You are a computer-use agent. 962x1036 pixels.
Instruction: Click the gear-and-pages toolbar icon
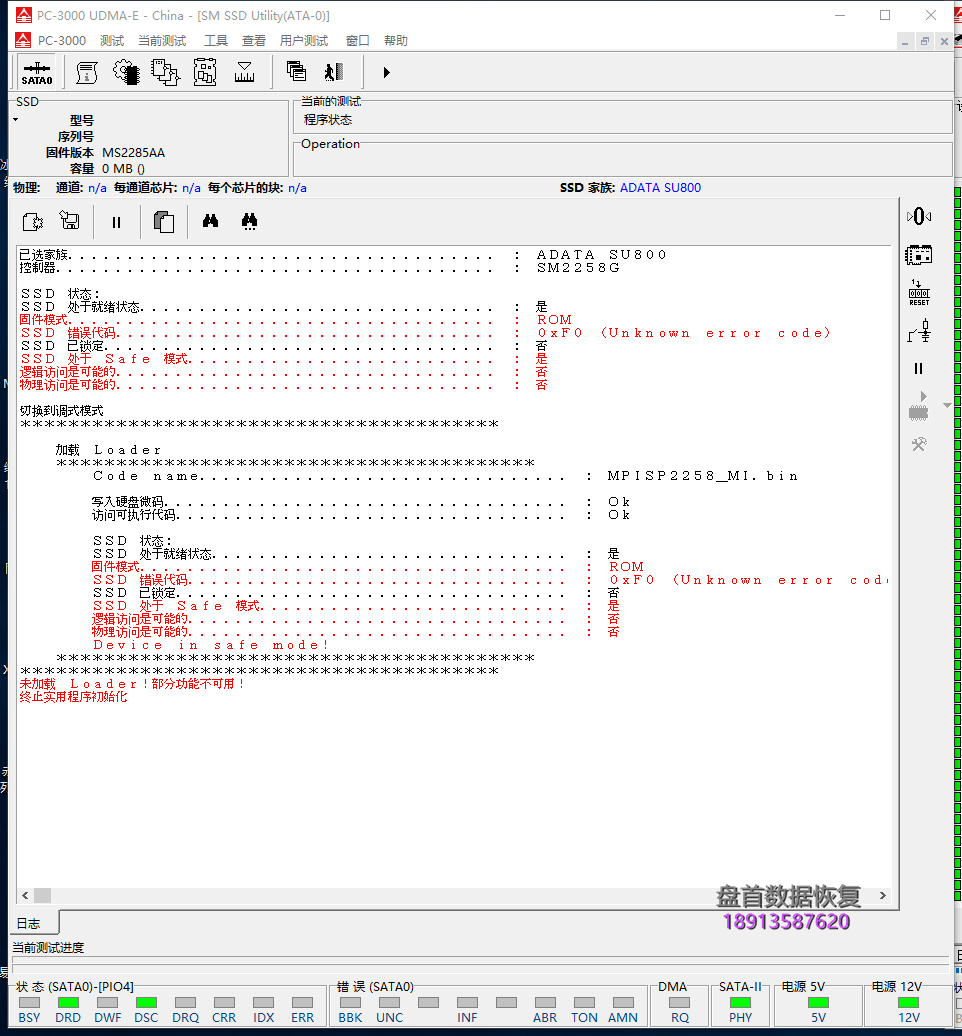[x=165, y=73]
